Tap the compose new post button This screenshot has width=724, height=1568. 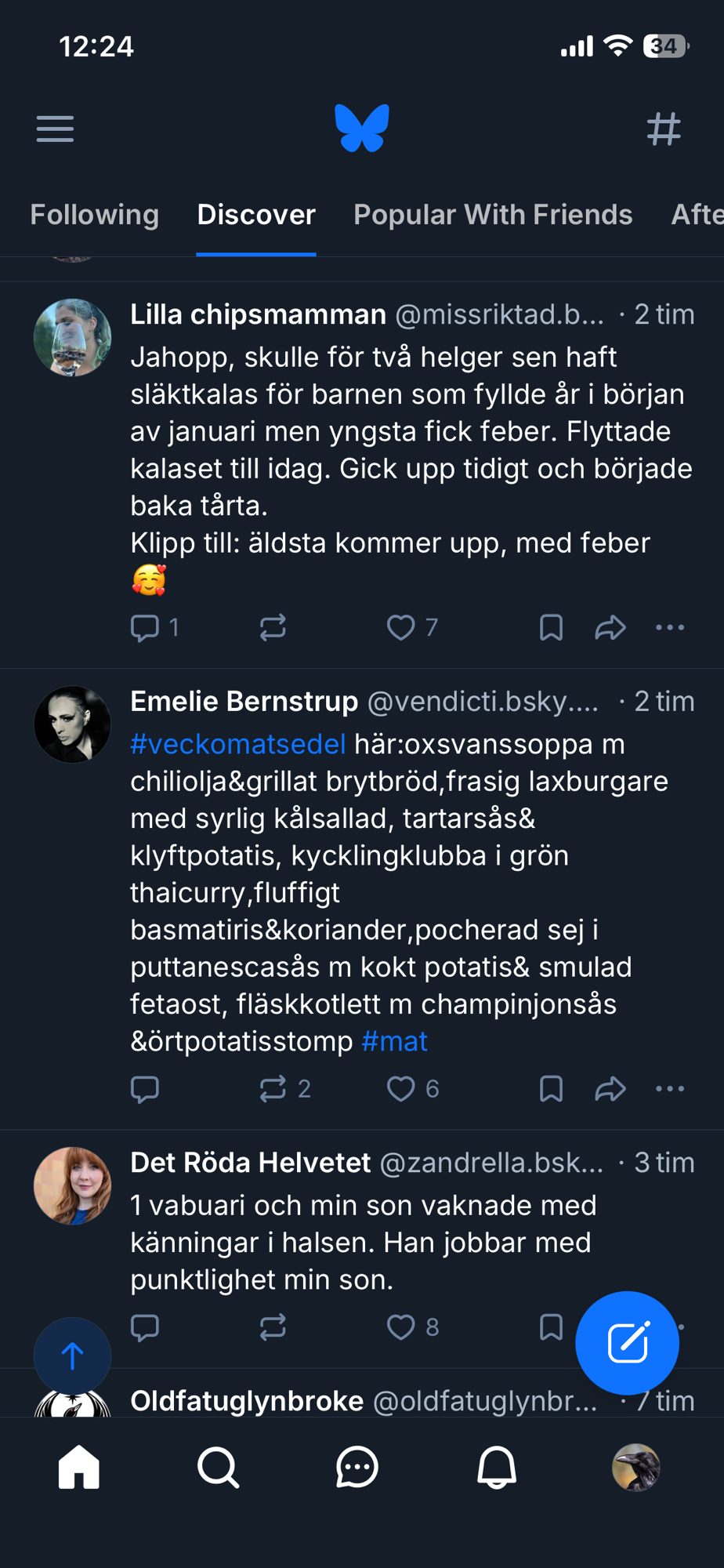pos(627,1342)
